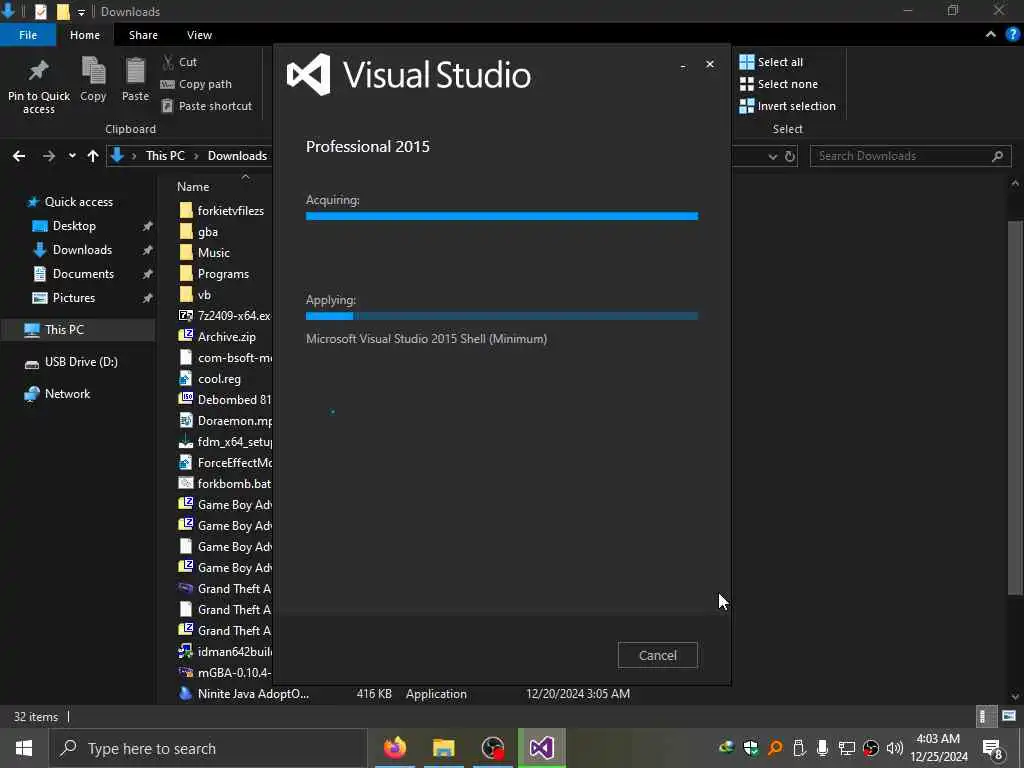Collapse the ribbon with the chevron

coord(991,35)
